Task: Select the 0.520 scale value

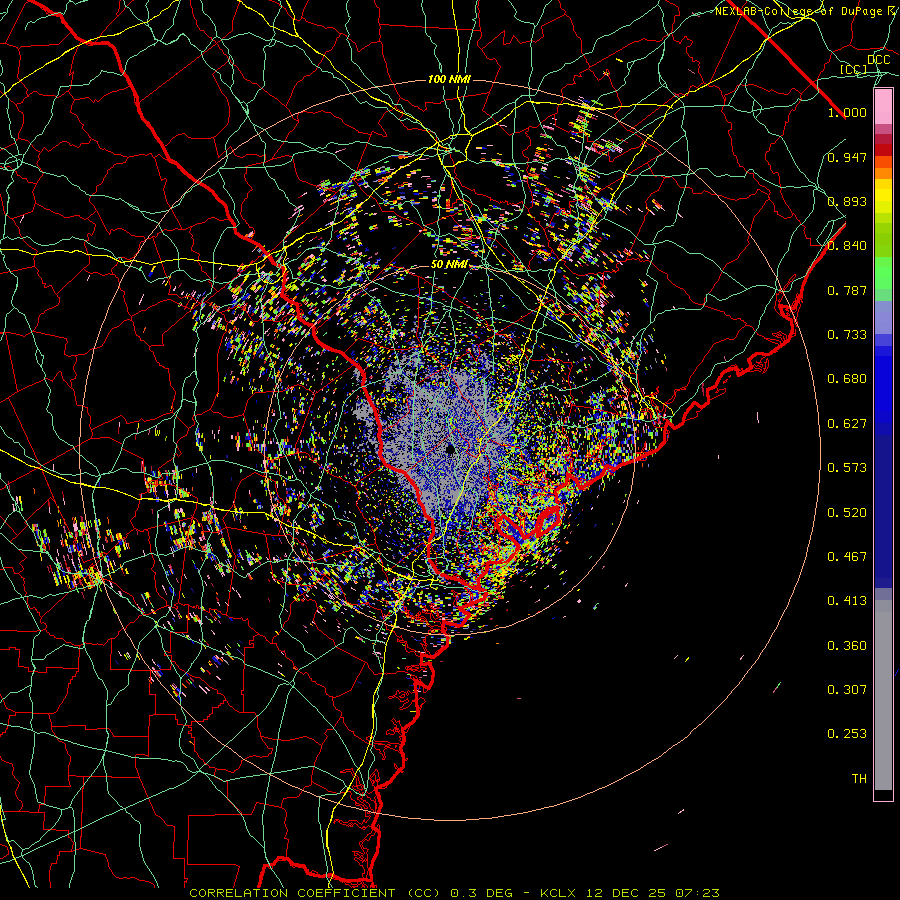Action: [847, 513]
